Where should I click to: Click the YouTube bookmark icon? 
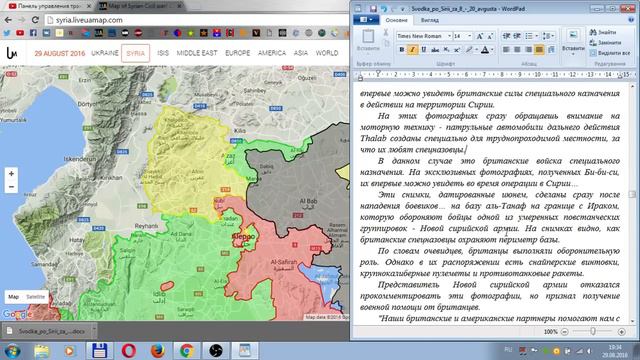click(x=20, y=33)
